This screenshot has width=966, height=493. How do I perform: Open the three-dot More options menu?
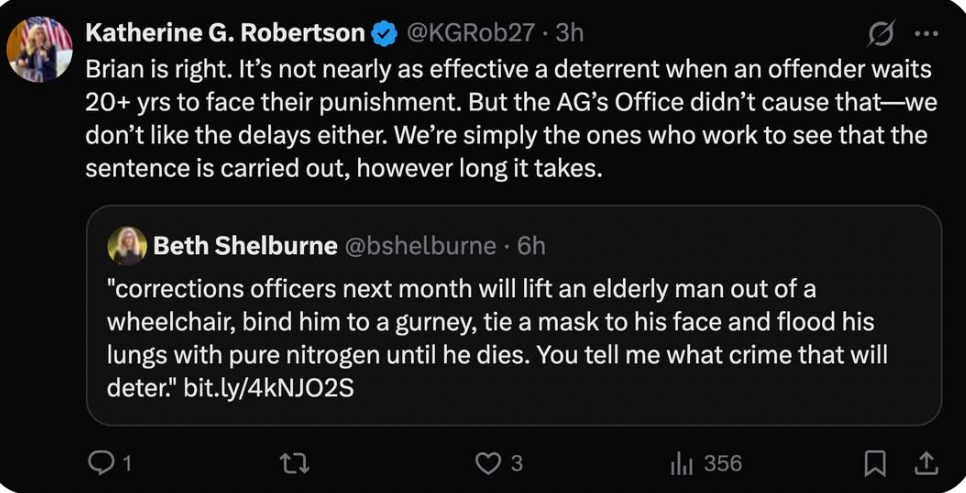point(926,34)
